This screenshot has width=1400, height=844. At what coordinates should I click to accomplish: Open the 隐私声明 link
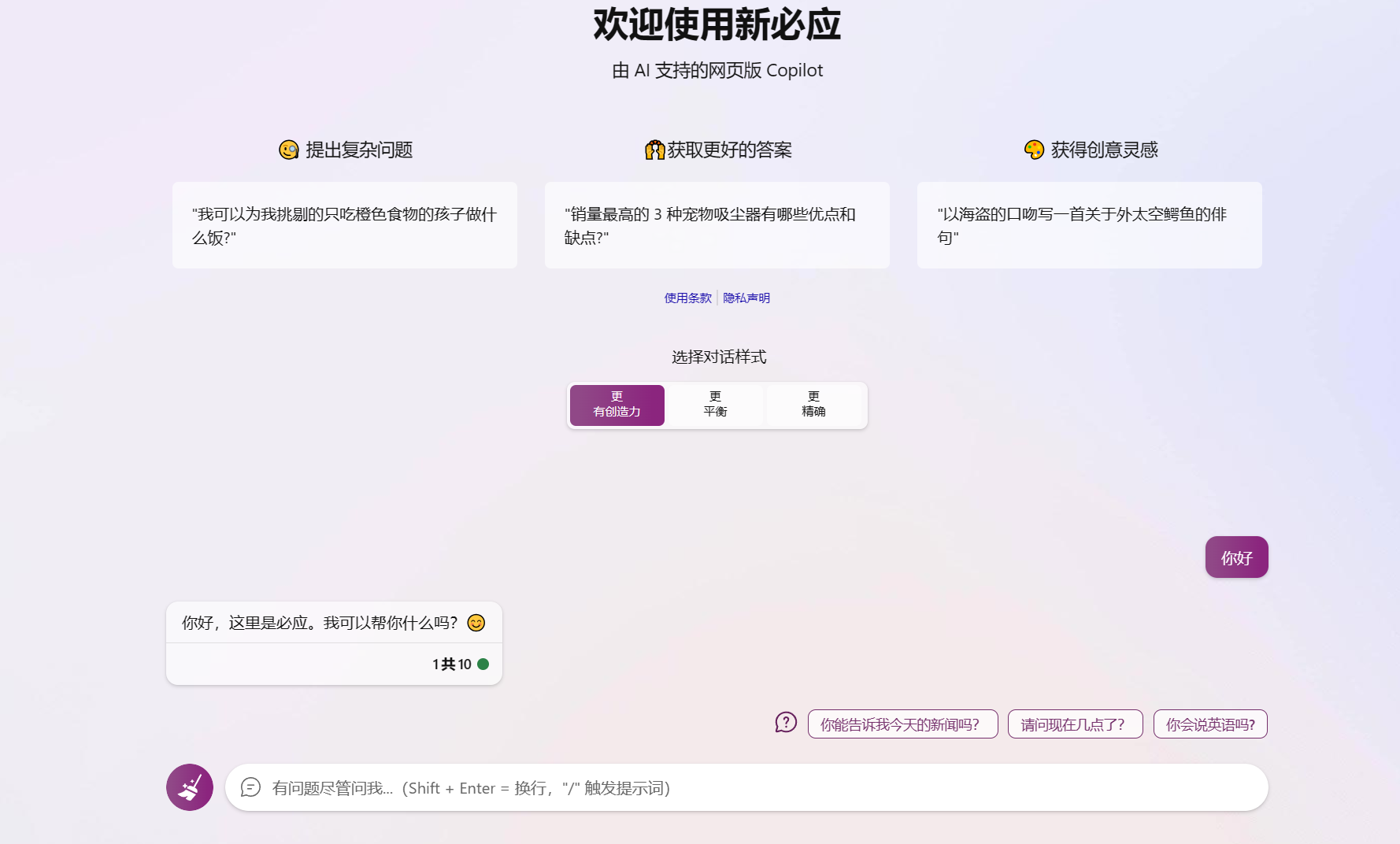[746, 298]
